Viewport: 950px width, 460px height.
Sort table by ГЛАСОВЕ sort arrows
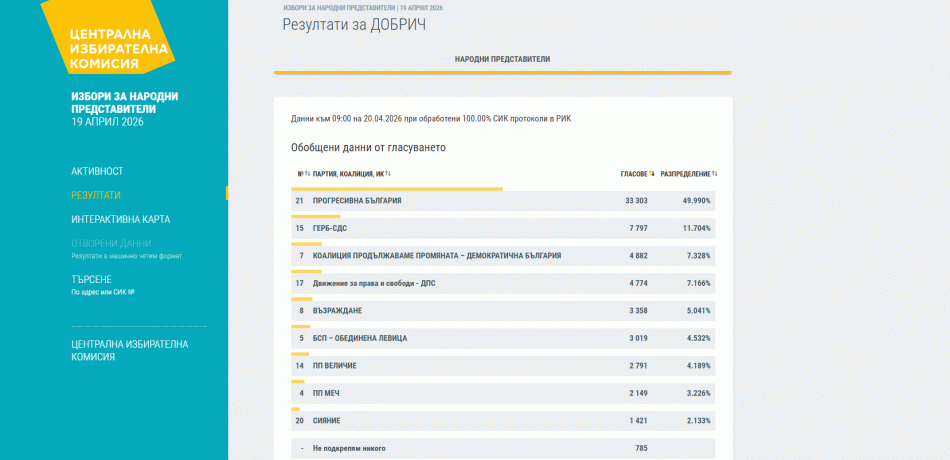(x=652, y=174)
